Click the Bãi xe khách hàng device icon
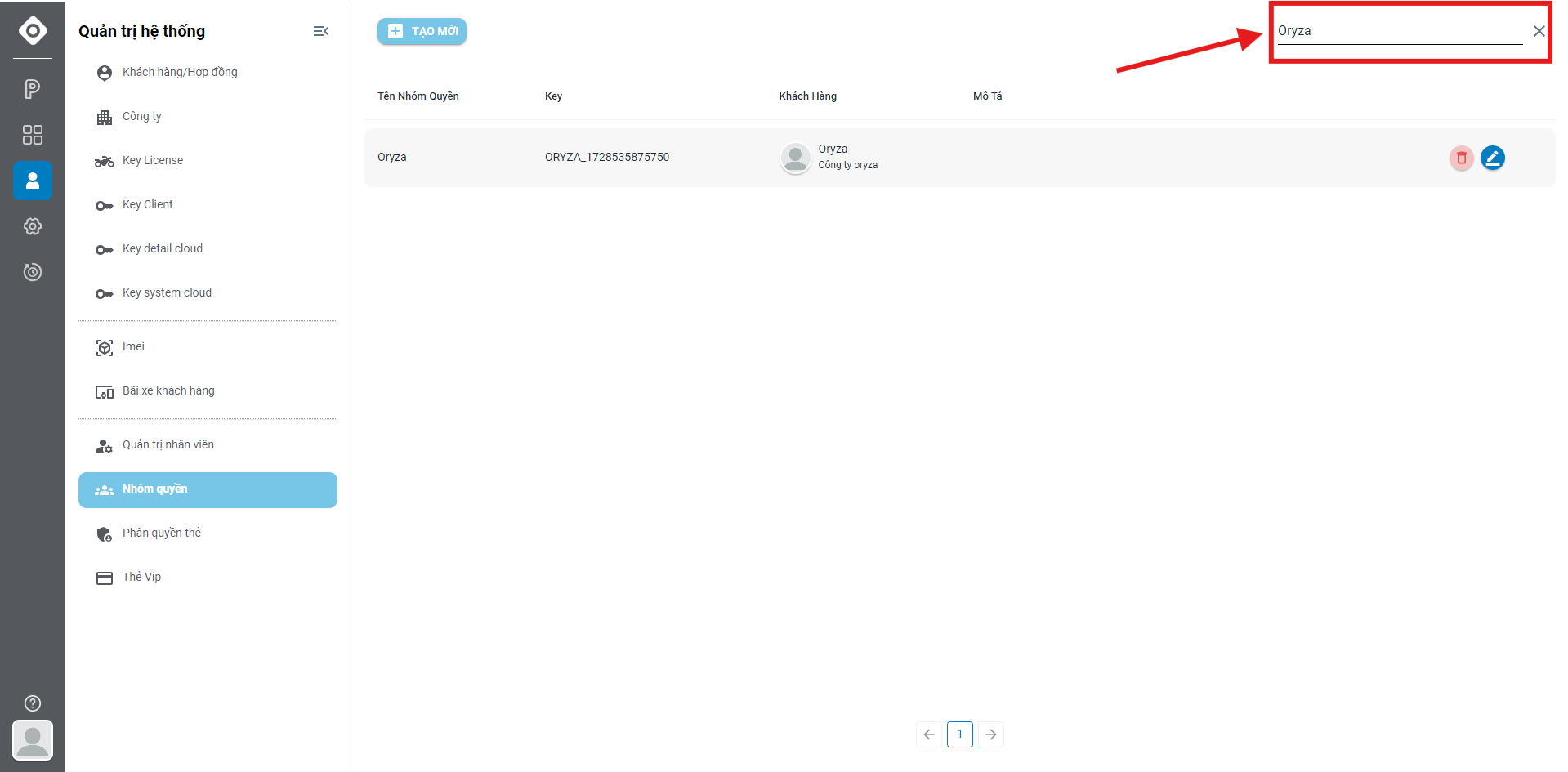This screenshot has height=772, width=1568. click(x=105, y=392)
